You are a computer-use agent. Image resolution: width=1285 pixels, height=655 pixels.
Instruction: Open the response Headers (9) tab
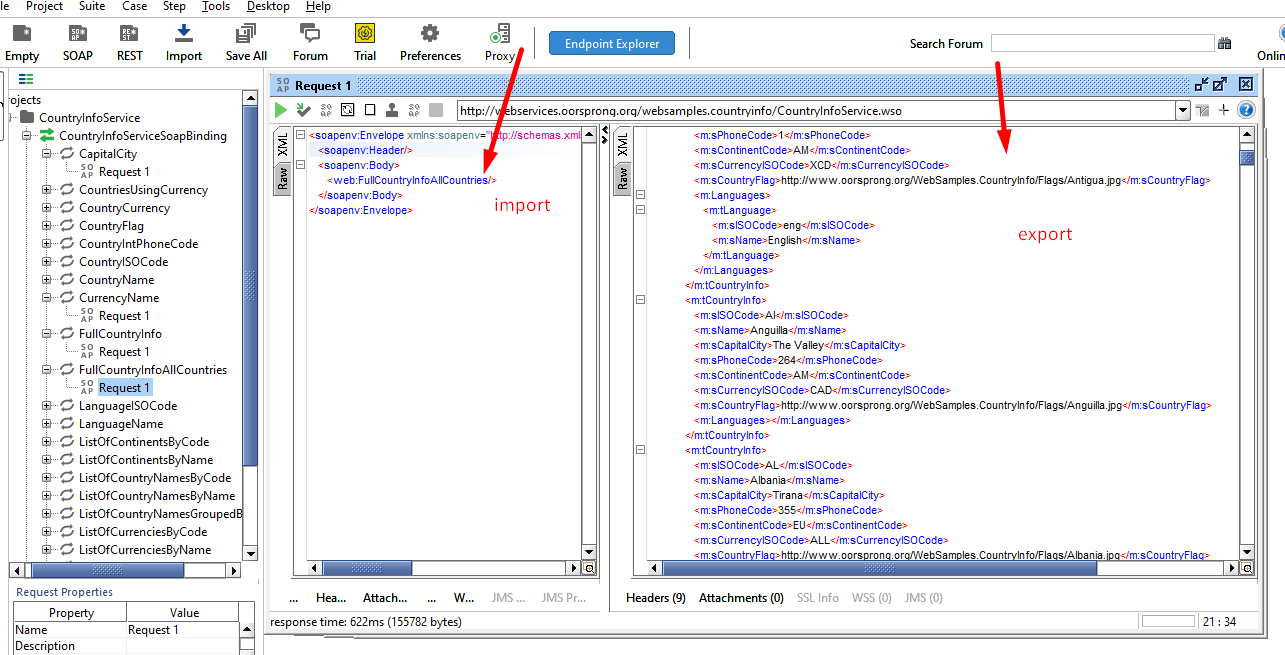[655, 598]
